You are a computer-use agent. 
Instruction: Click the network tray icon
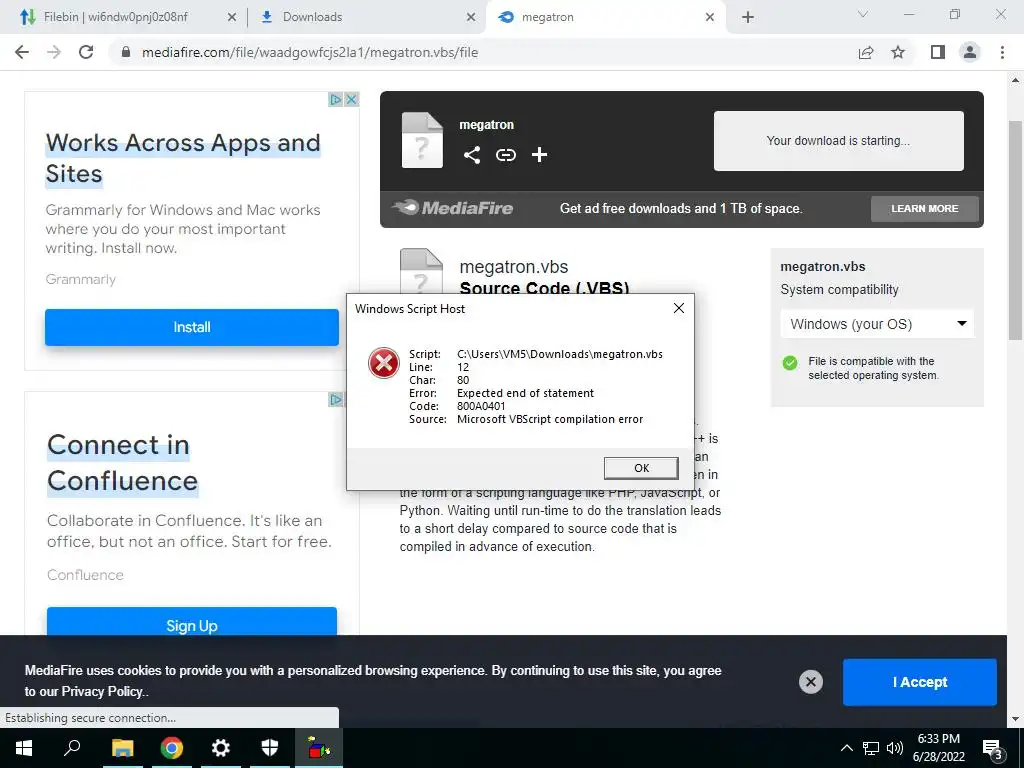click(871, 748)
